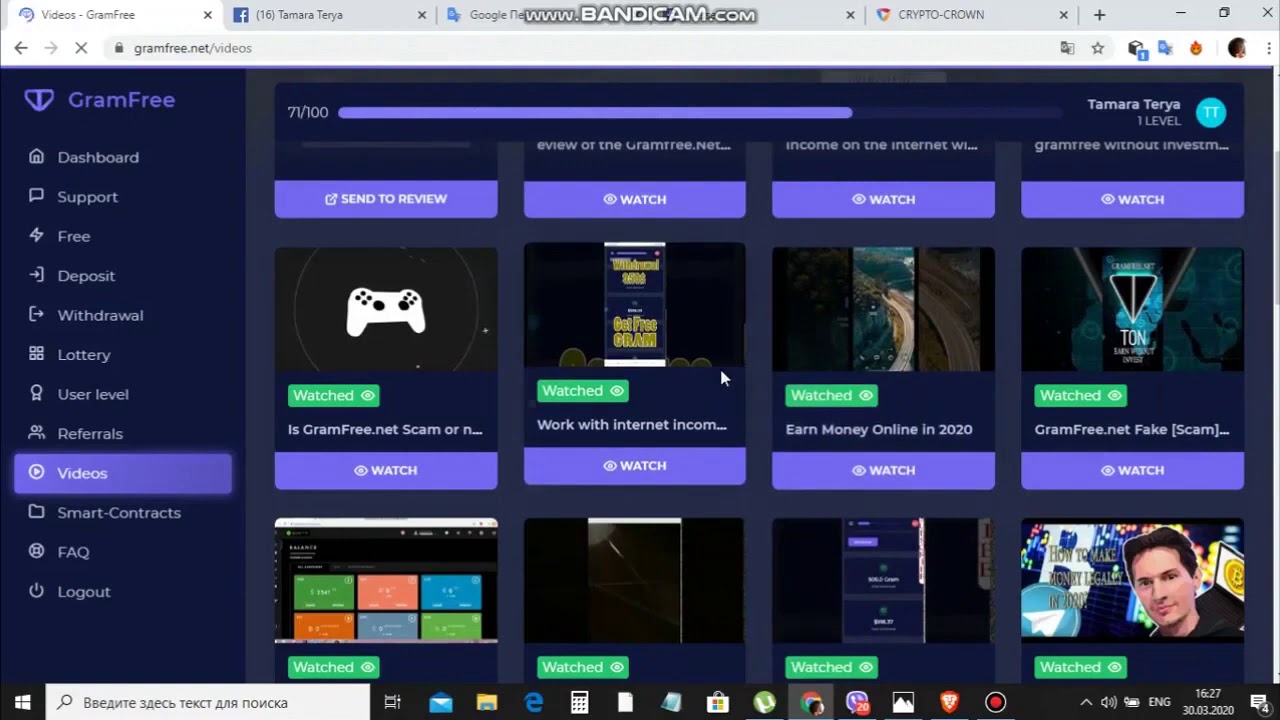This screenshot has height=720, width=1280.
Task: Stop the page from loading
Action: pos(80,48)
